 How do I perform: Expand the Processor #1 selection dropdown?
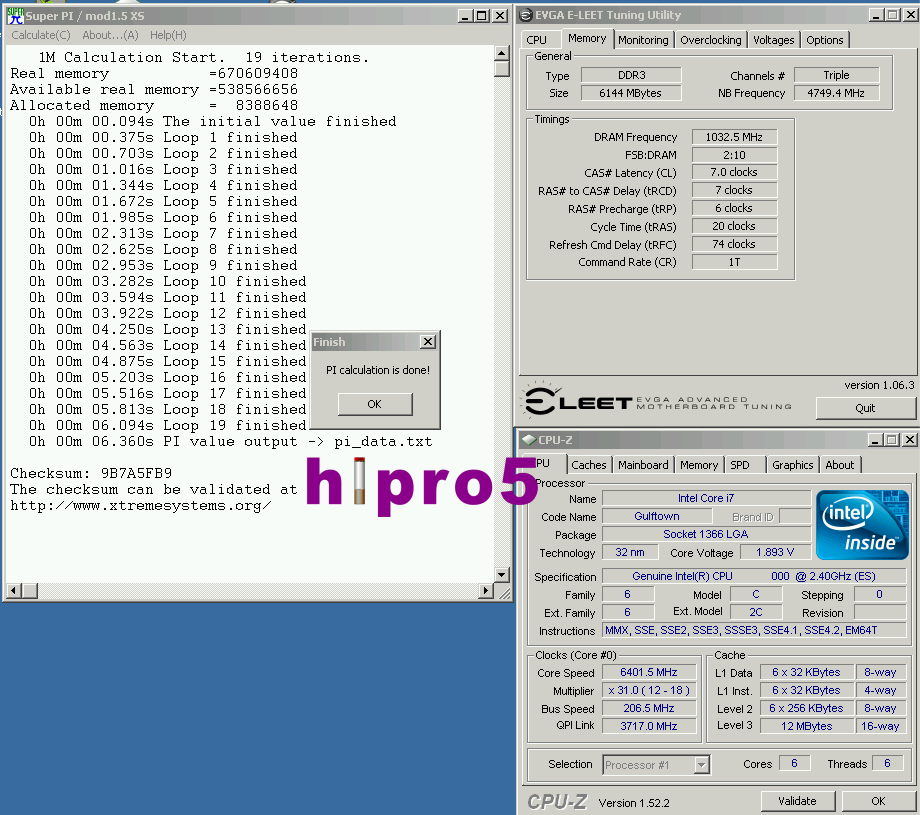[x=701, y=765]
